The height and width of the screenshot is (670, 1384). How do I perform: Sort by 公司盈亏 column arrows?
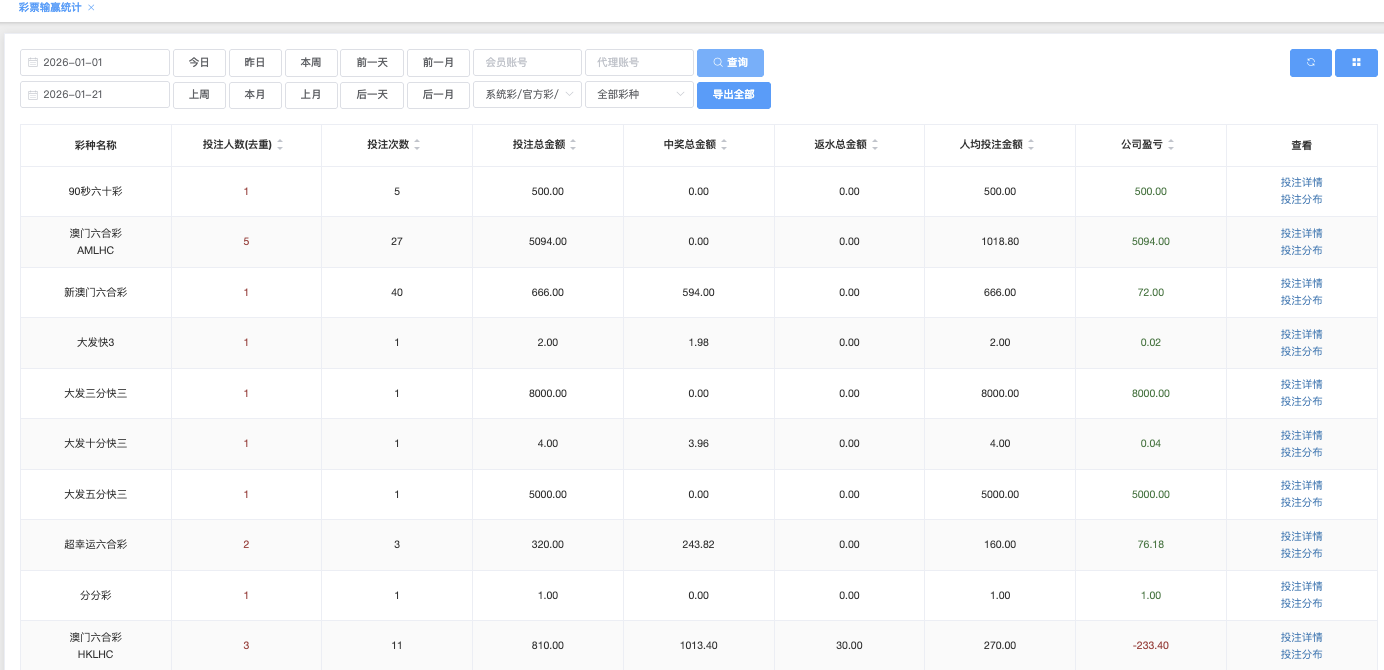click(x=1171, y=145)
